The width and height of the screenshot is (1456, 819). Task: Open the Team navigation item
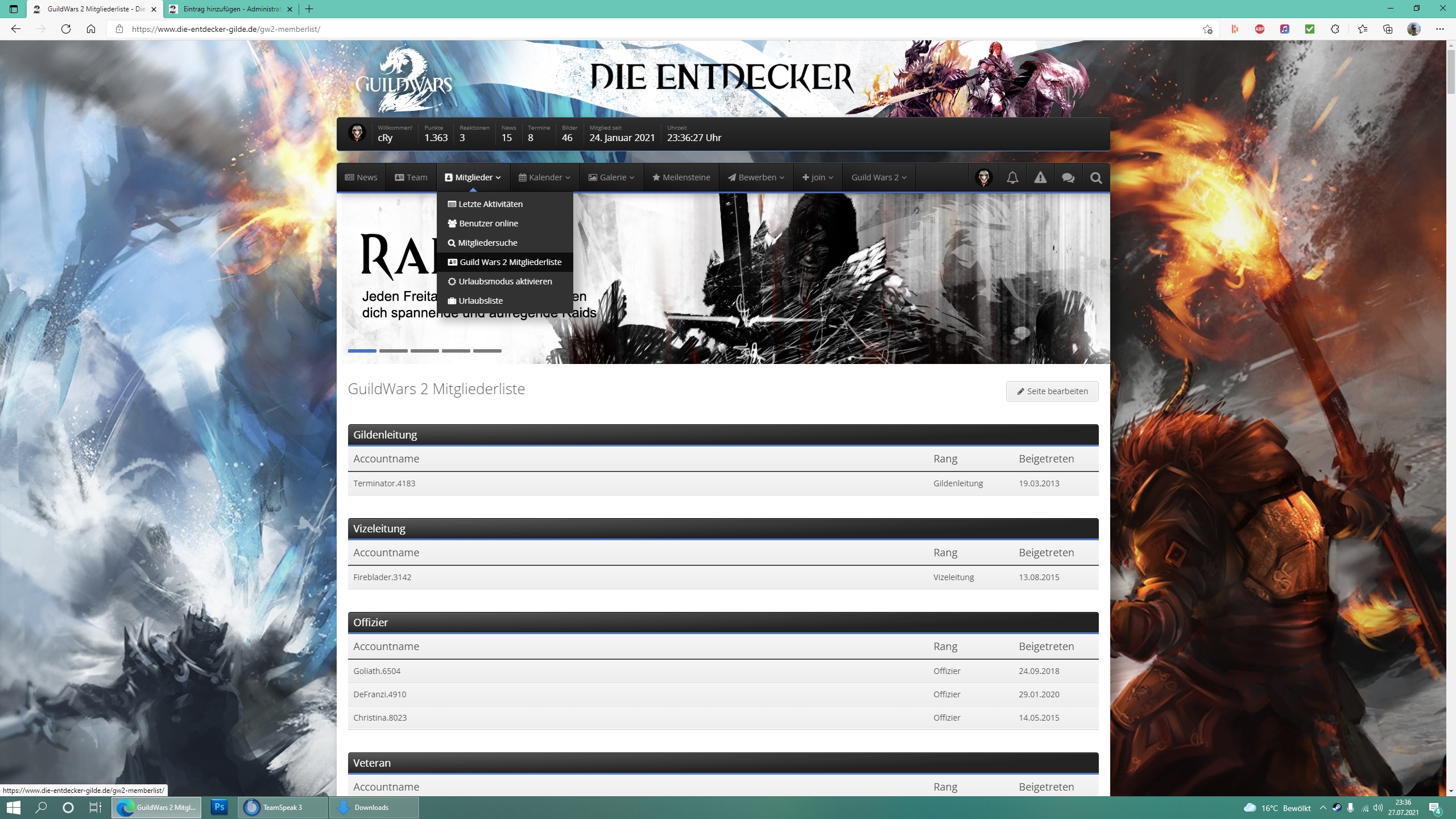(411, 177)
